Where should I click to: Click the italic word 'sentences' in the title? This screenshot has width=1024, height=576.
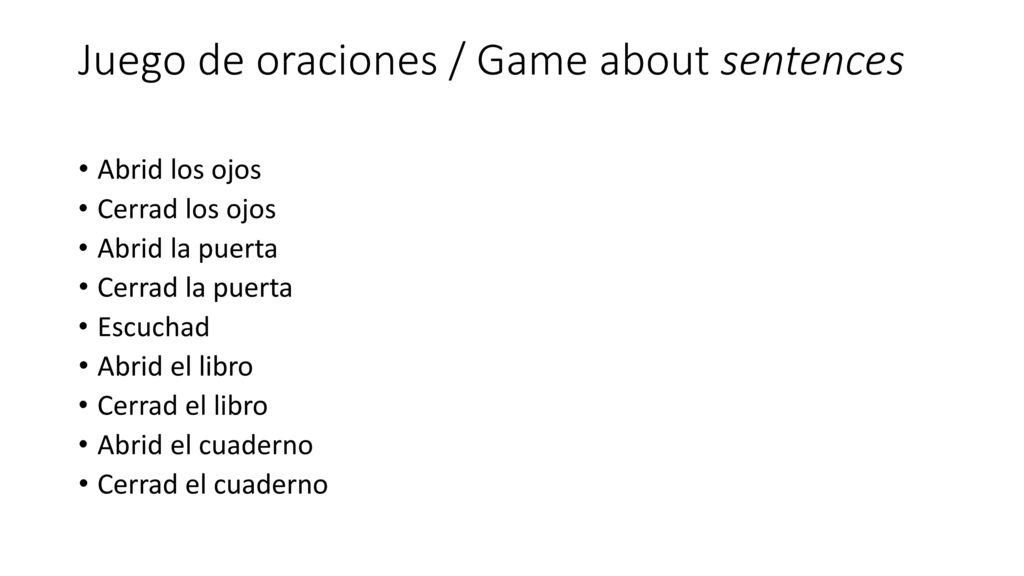[812, 60]
